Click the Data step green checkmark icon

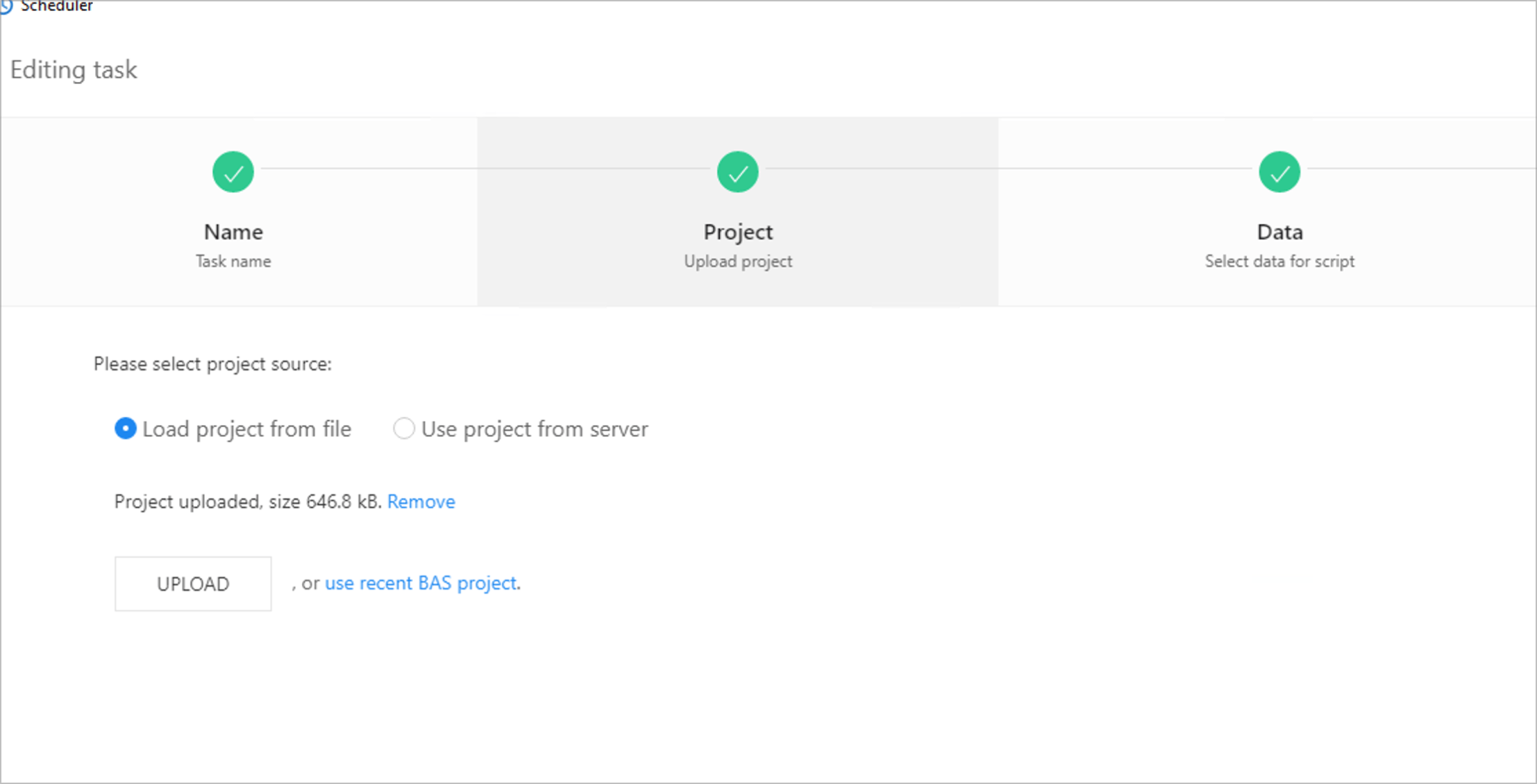pos(1279,172)
